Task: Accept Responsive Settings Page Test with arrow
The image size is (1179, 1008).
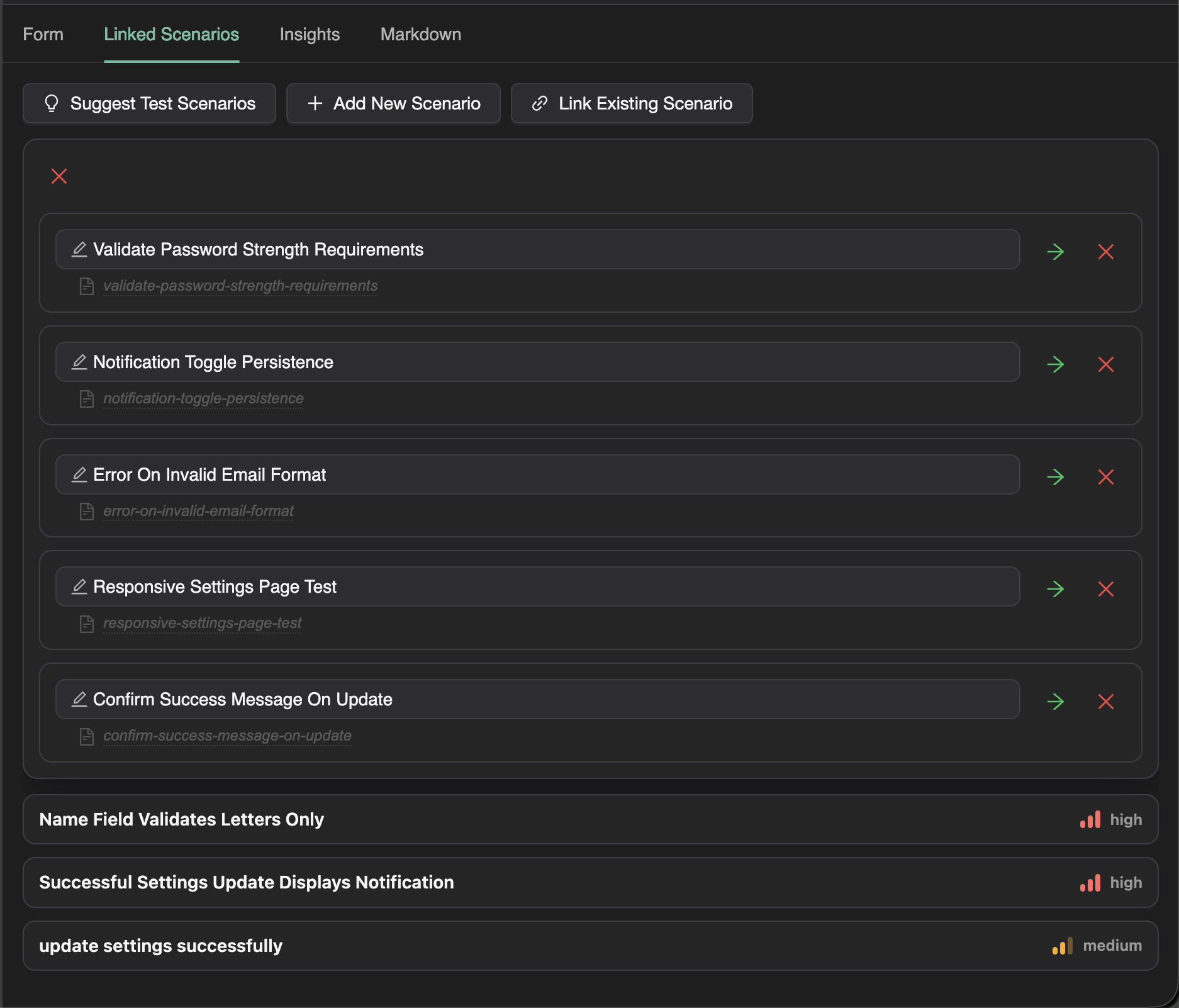Action: click(1056, 589)
